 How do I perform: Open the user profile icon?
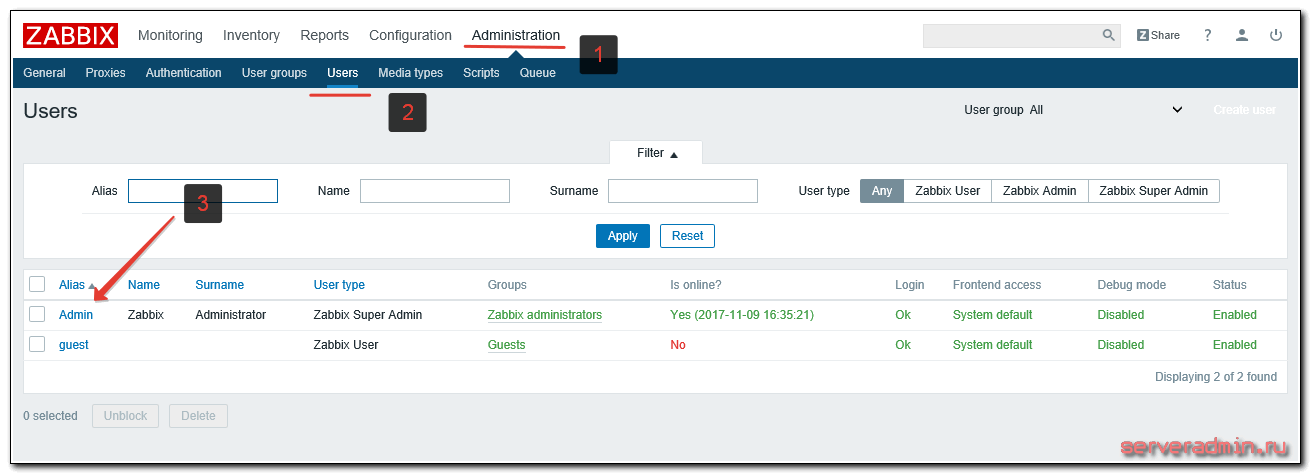(1241, 35)
